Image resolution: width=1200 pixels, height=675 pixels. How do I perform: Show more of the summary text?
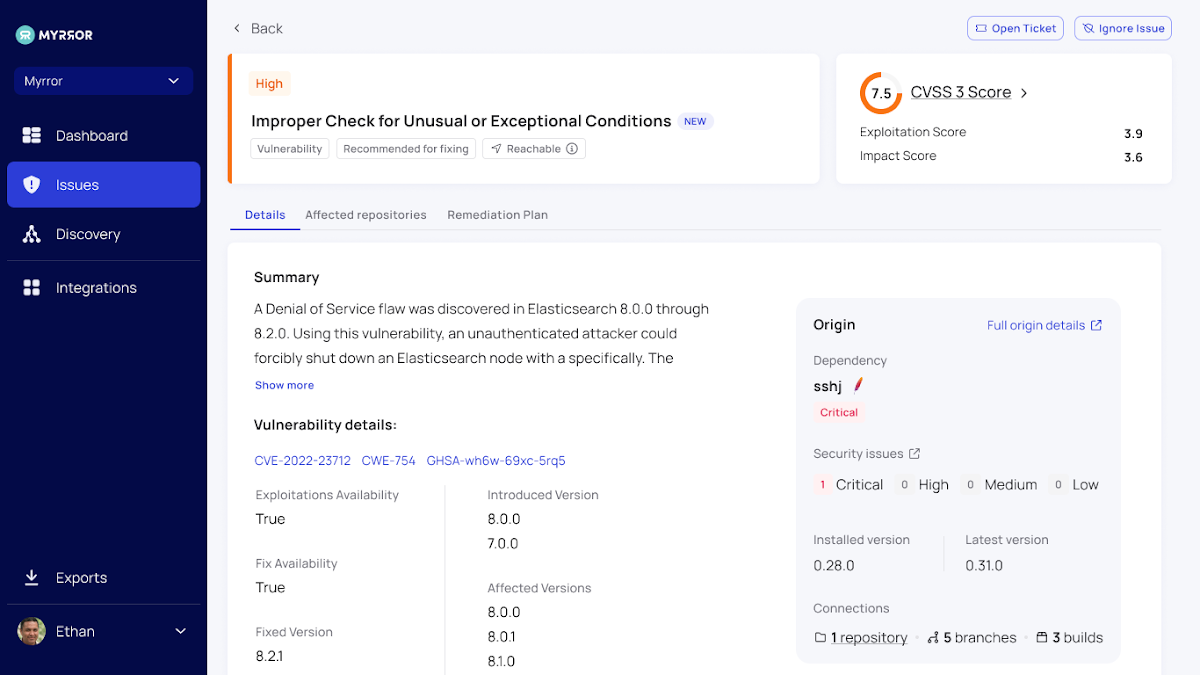tap(284, 385)
